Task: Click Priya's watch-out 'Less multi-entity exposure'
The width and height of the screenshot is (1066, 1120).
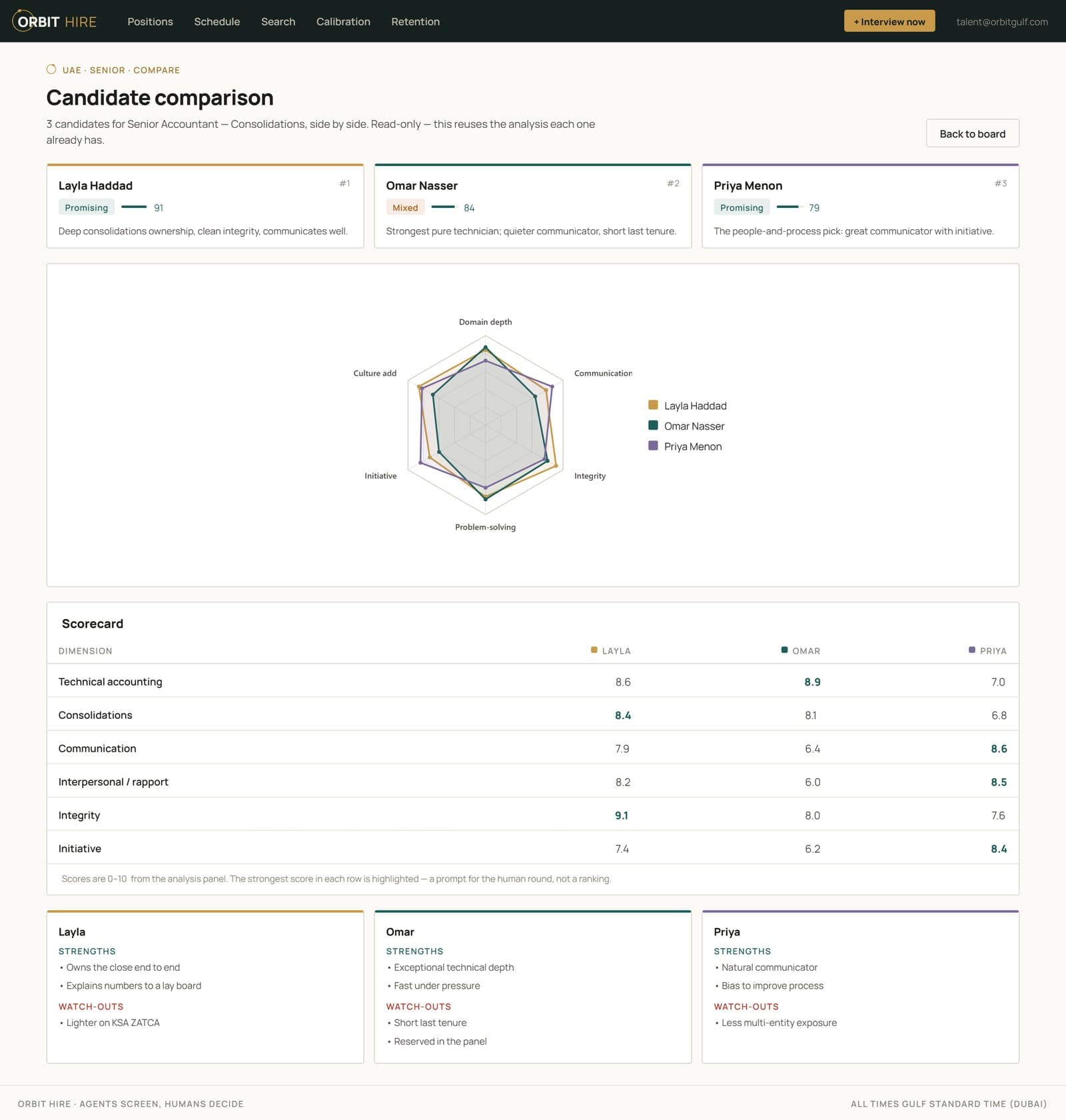Action: pyautogui.click(x=779, y=1022)
